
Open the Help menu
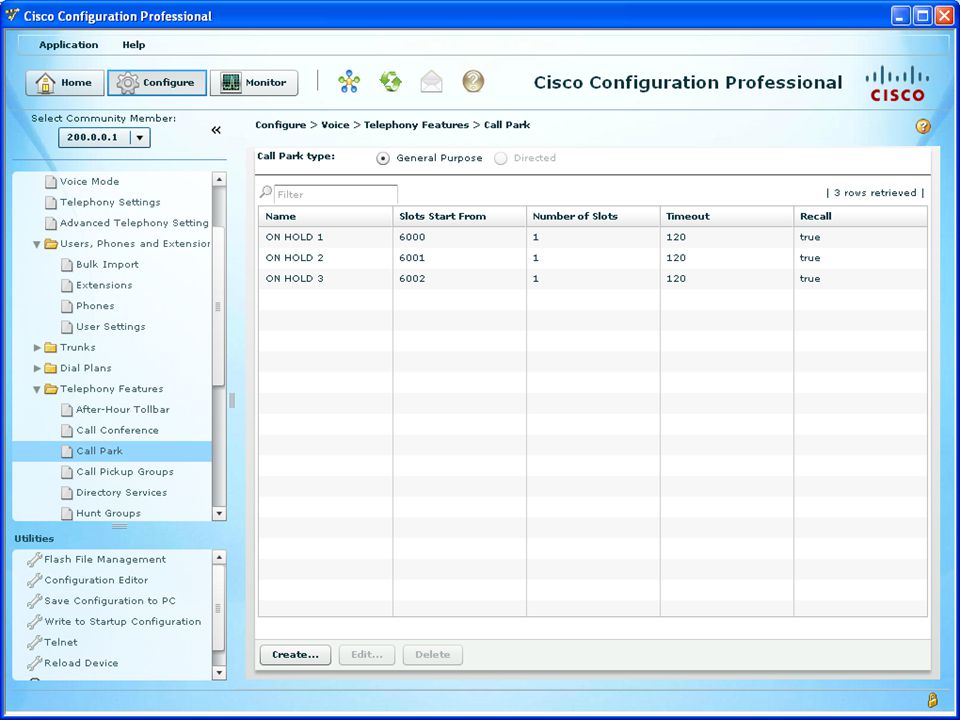click(133, 45)
